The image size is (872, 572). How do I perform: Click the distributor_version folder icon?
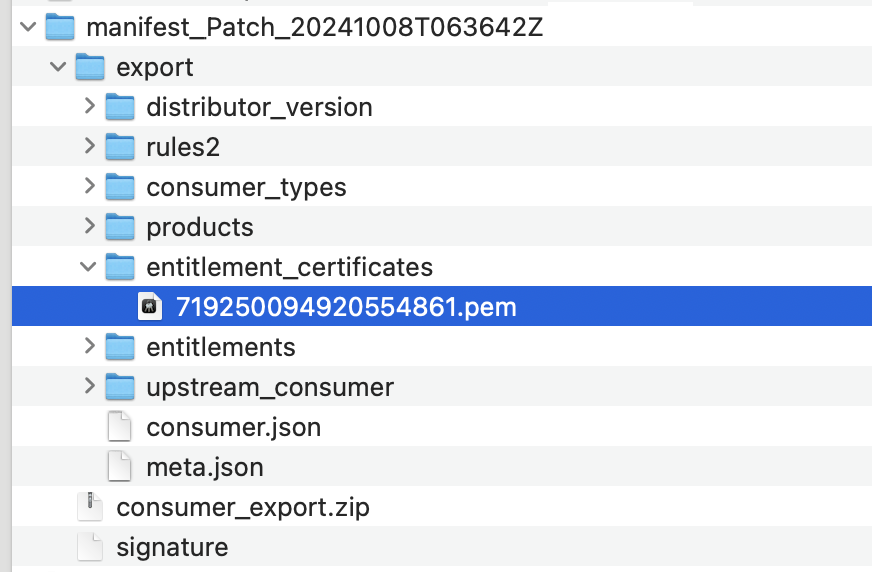tap(120, 107)
